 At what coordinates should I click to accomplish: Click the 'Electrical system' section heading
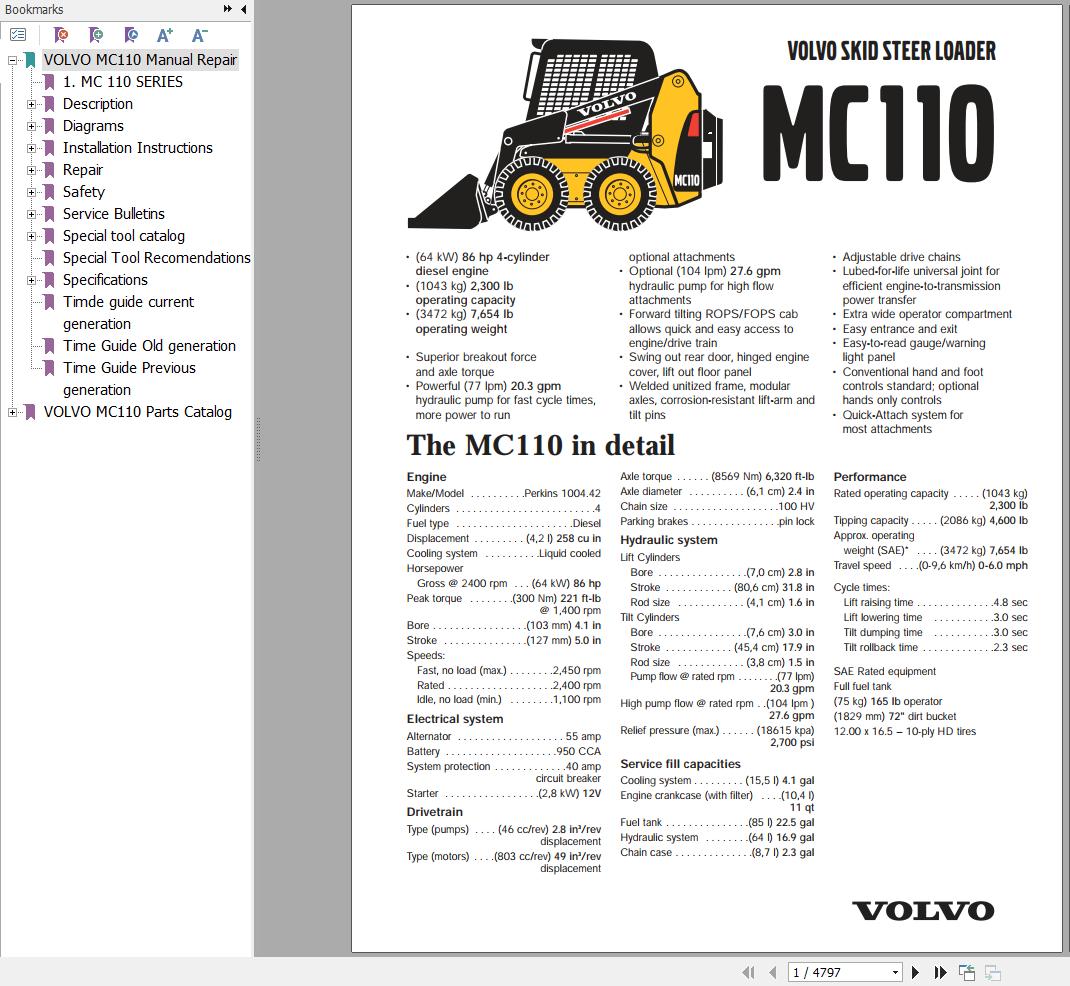454,719
